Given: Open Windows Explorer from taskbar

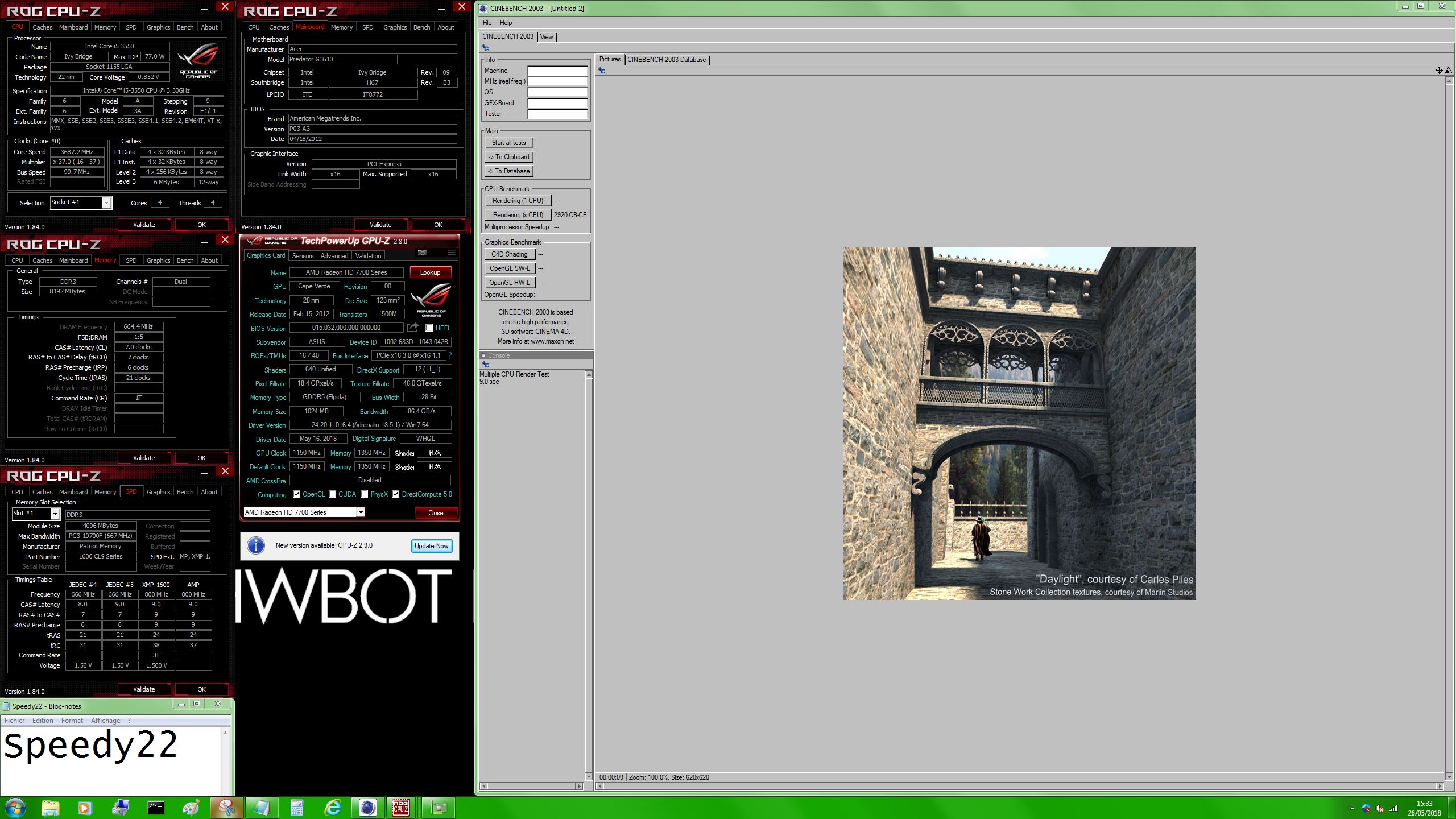Looking at the screenshot, I should pyautogui.click(x=50, y=808).
